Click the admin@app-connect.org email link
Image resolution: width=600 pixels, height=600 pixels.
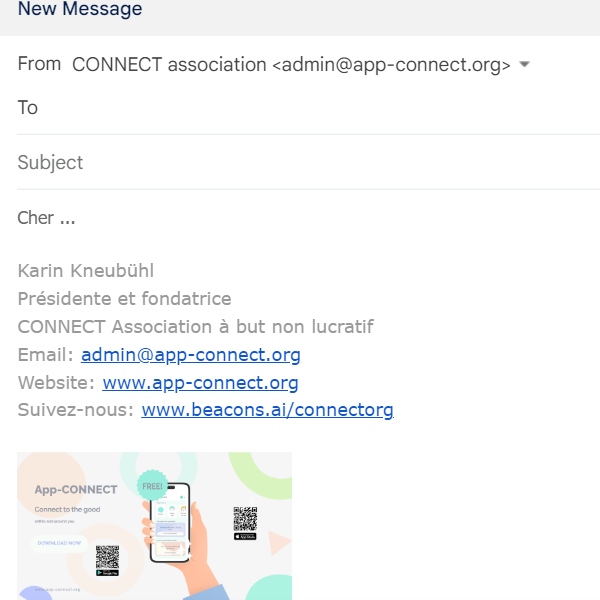tap(191, 355)
